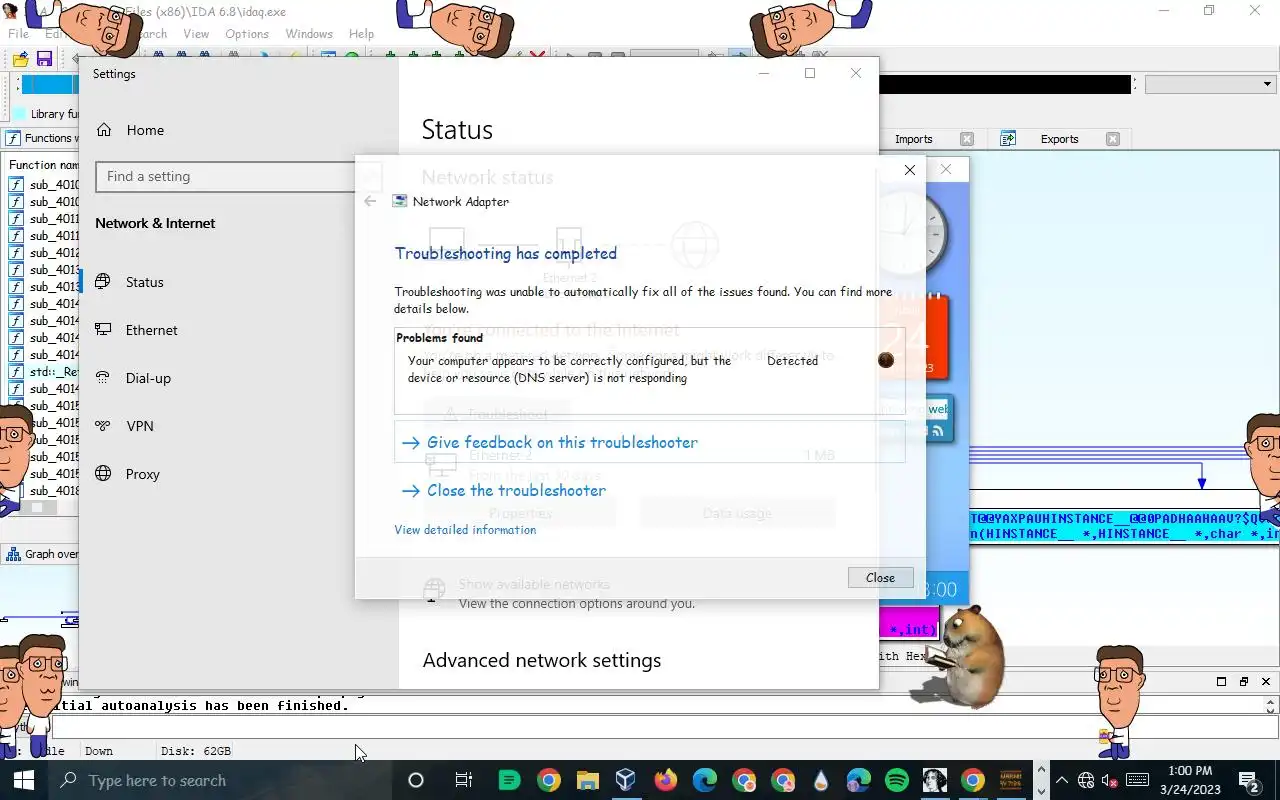The width and height of the screenshot is (1280, 800).
Task: Switch to the Exports tab in IDA
Action: pyautogui.click(x=1059, y=139)
